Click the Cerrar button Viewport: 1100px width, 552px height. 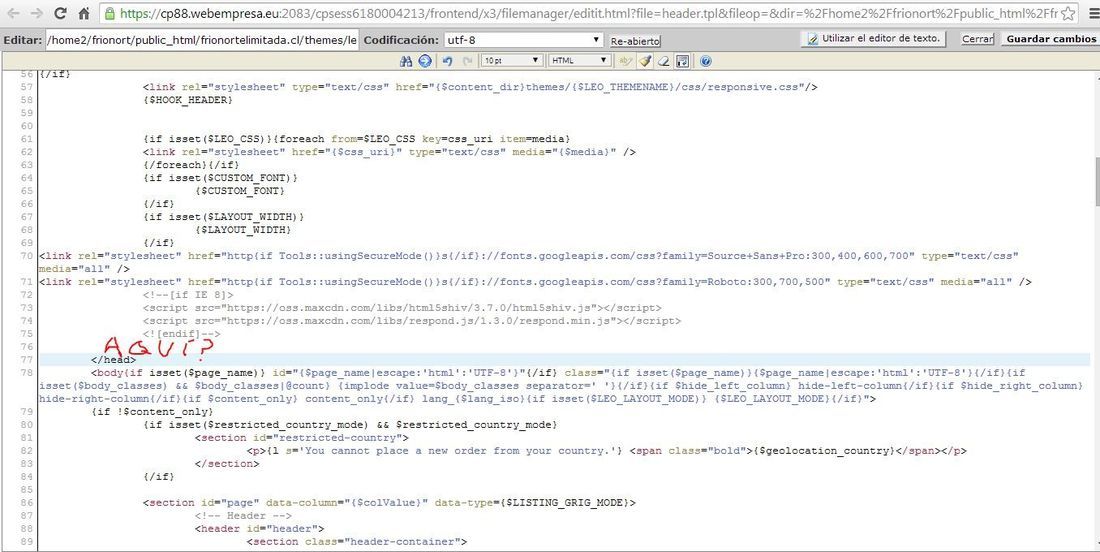click(977, 39)
